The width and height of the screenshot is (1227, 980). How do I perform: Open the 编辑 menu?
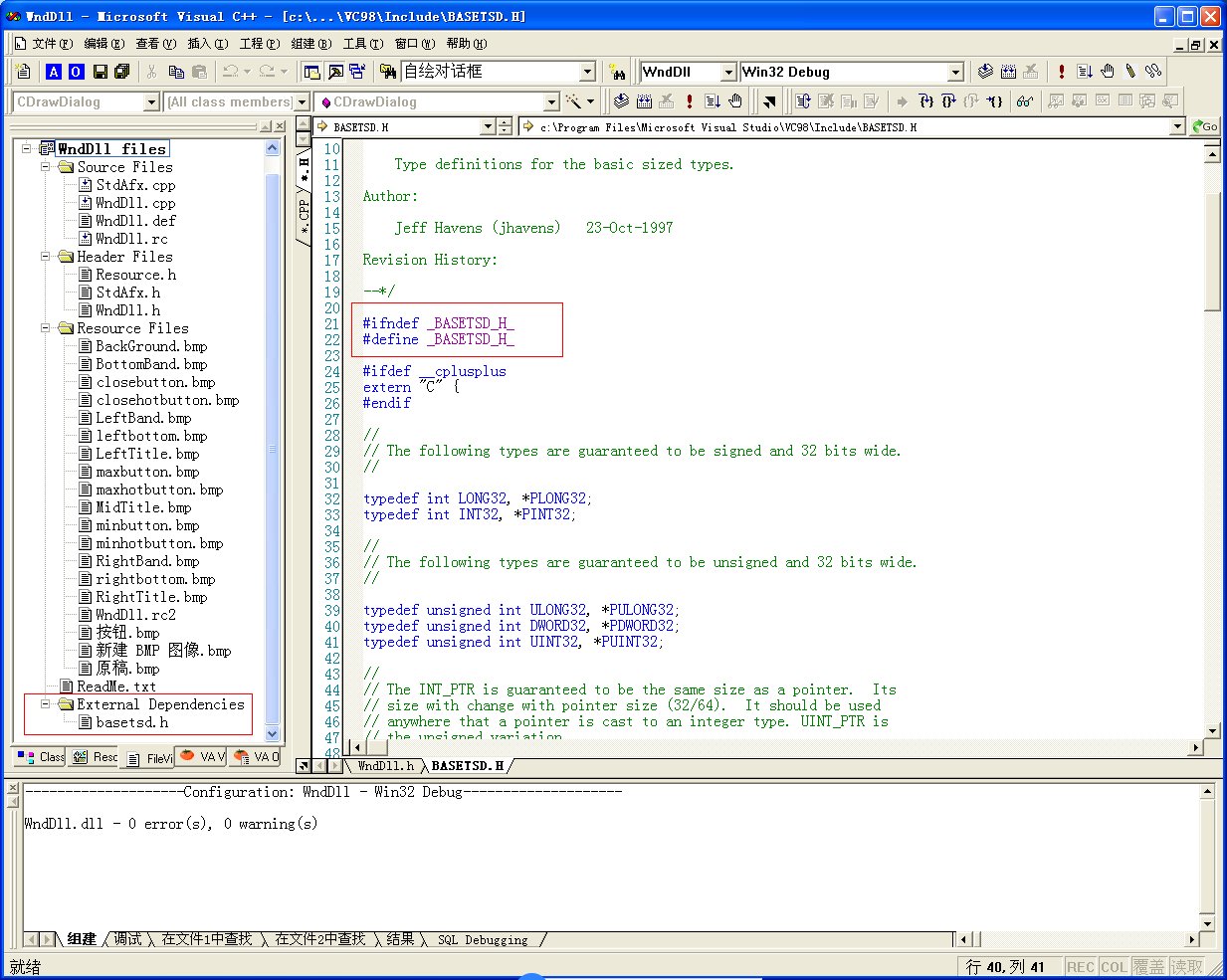103,44
